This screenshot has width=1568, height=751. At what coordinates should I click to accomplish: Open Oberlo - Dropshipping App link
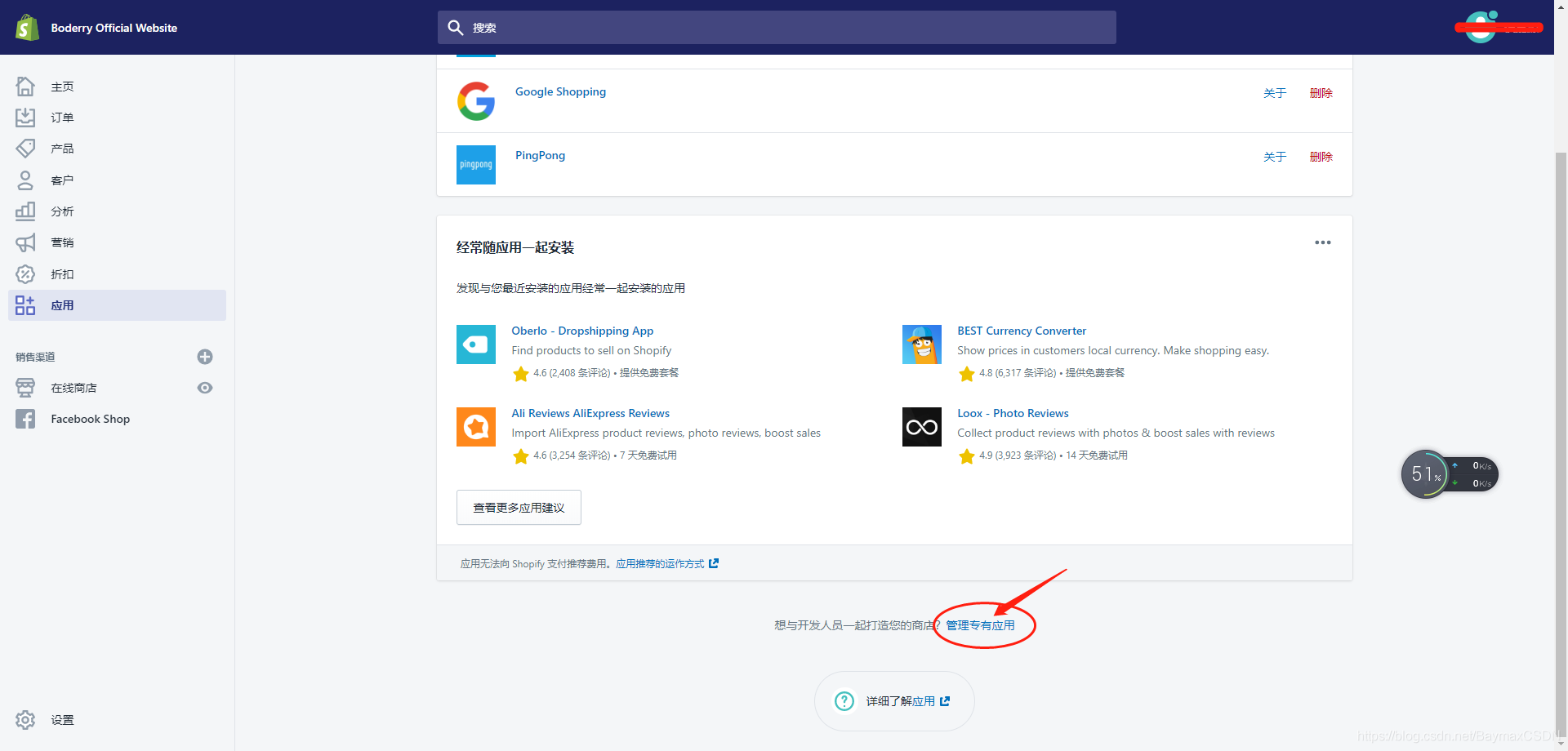tap(582, 331)
